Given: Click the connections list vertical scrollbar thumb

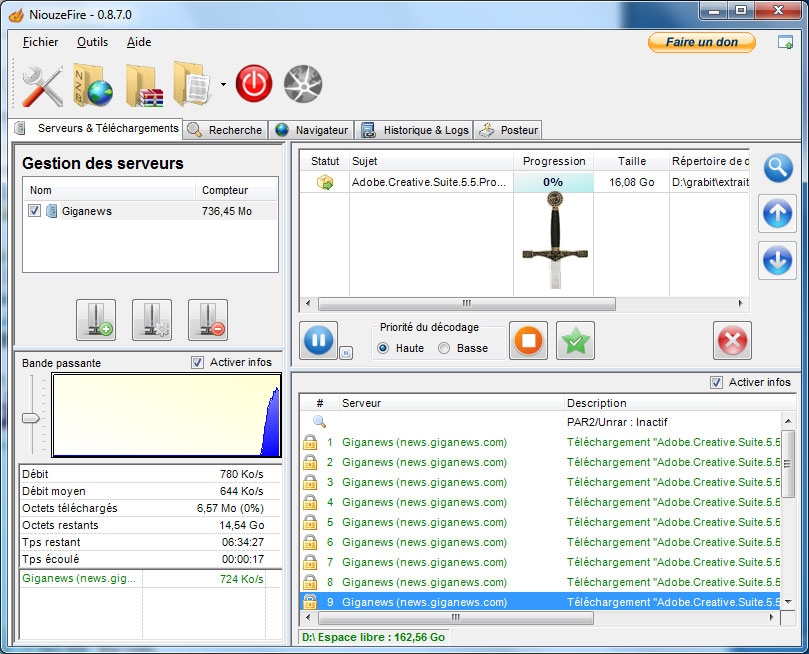Looking at the screenshot, I should point(787,464).
